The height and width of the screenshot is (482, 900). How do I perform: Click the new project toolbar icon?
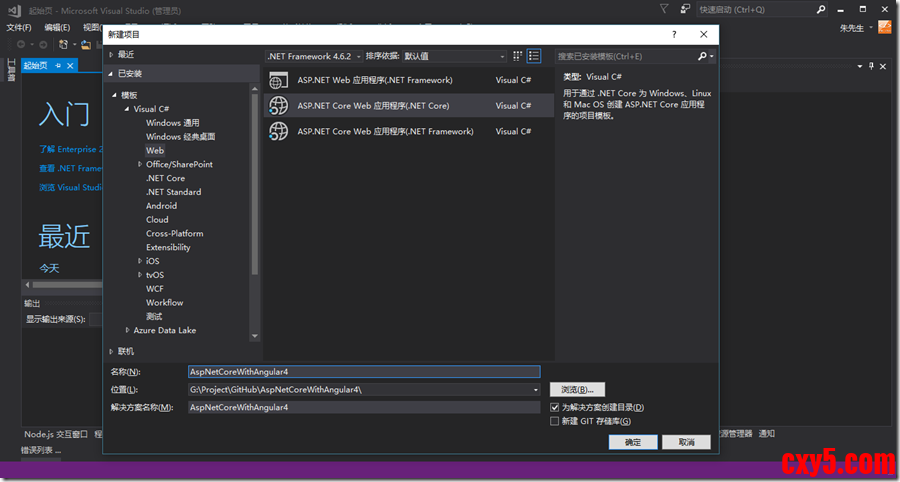pos(64,44)
